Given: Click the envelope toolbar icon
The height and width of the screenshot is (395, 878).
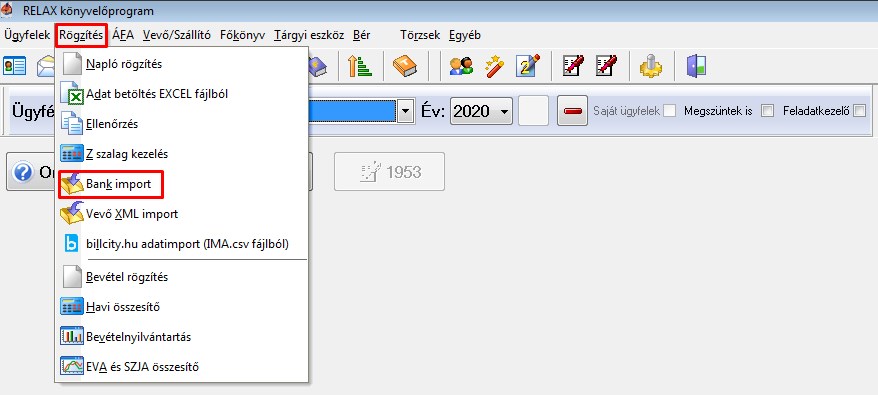Looking at the screenshot, I should coord(45,66).
